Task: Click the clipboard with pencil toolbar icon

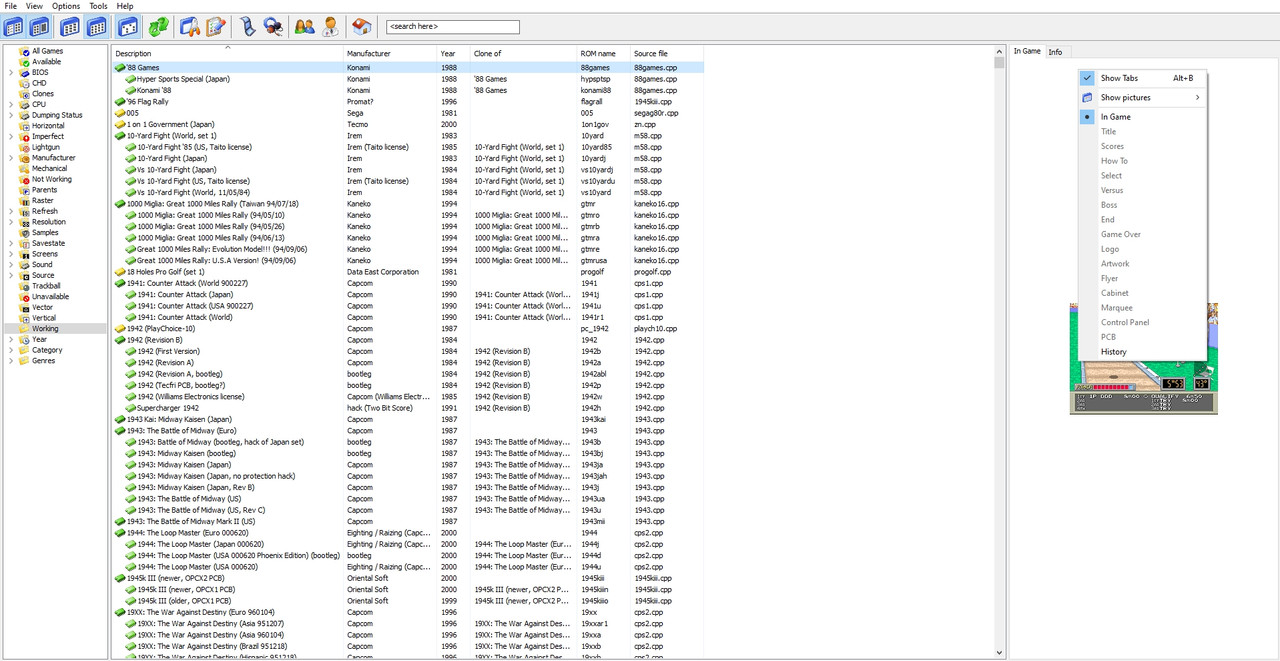Action: coord(216,27)
